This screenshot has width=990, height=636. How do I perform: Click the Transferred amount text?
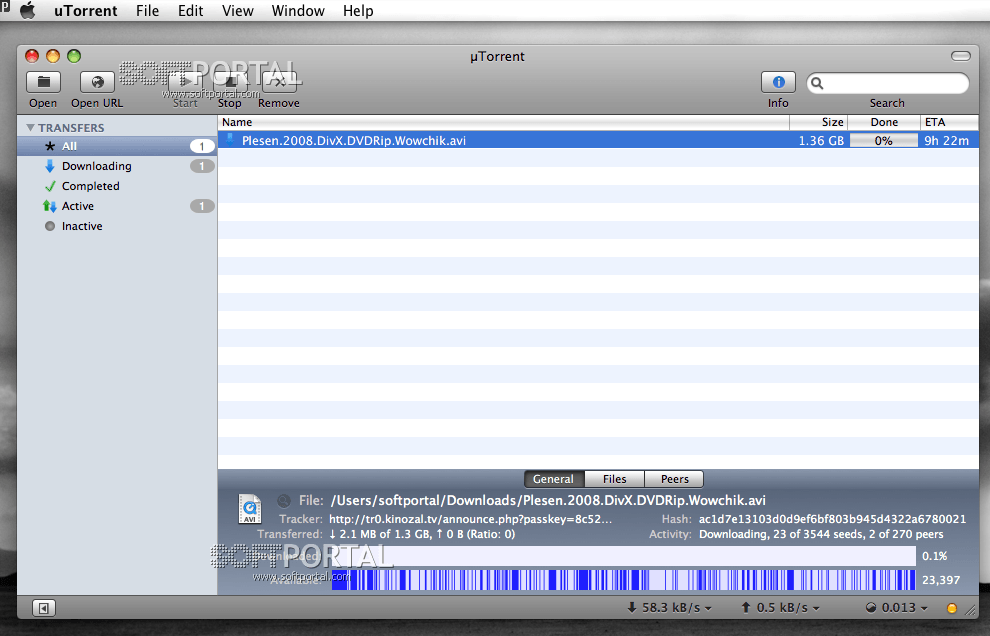coord(422,534)
